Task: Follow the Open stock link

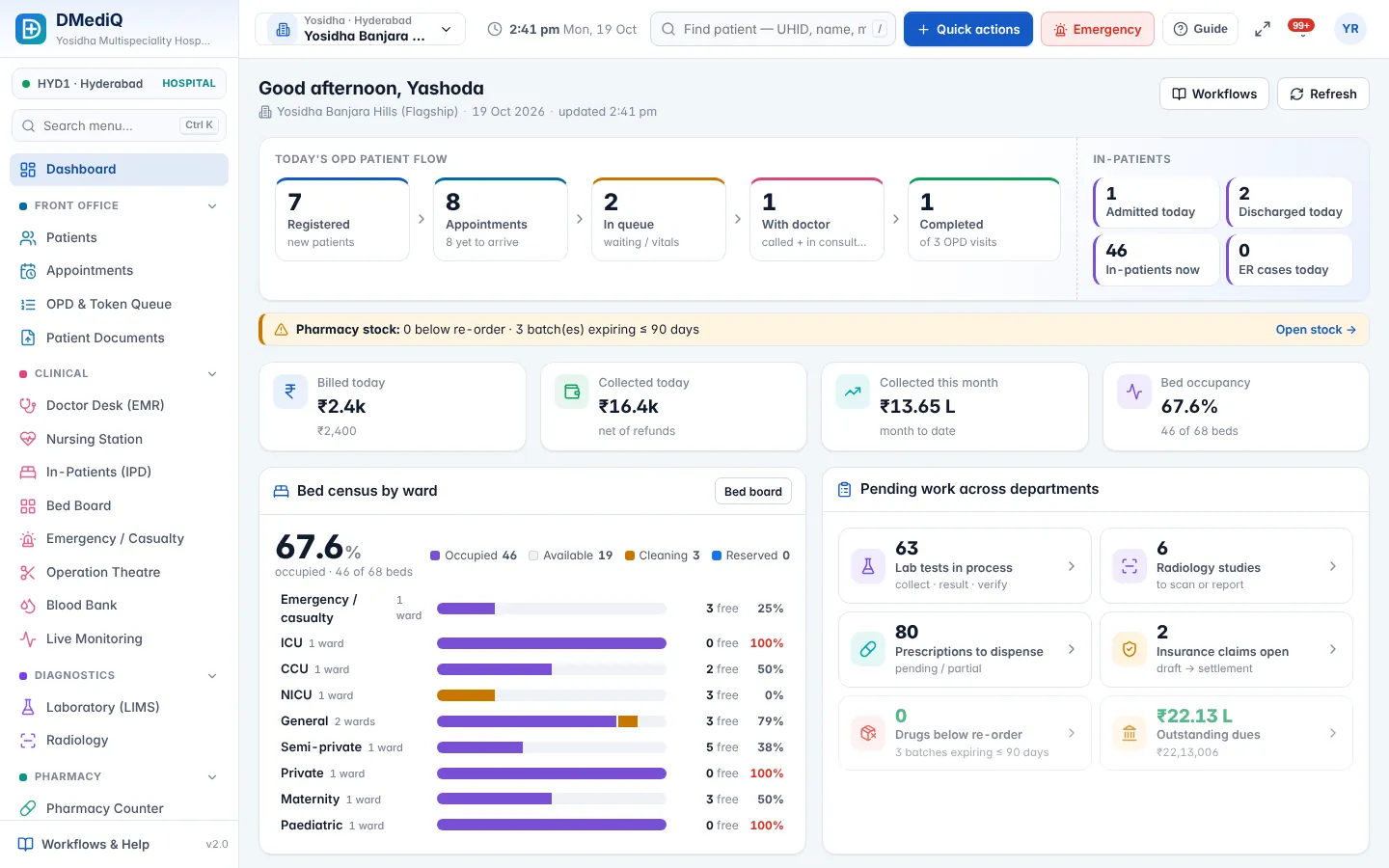Action: [x=1316, y=330]
